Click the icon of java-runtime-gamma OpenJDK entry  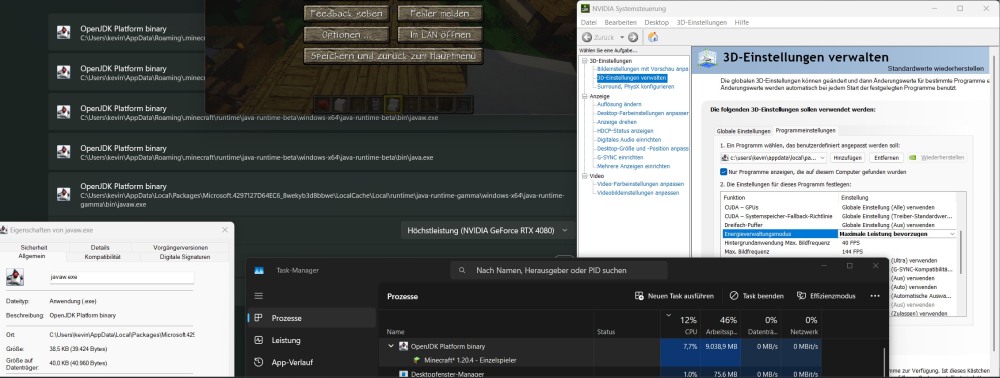coord(64,194)
